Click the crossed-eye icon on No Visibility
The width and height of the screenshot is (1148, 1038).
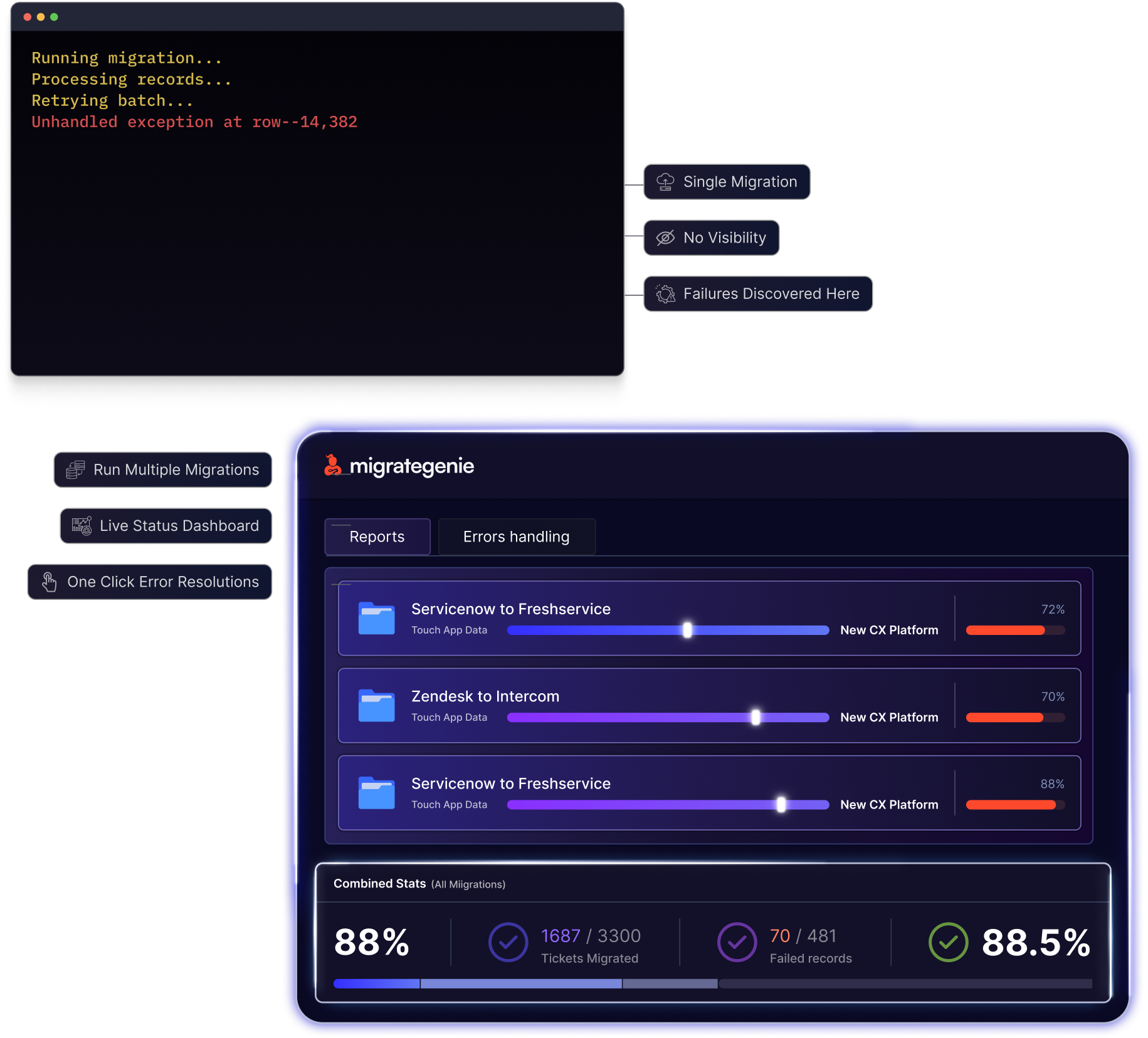(x=665, y=238)
